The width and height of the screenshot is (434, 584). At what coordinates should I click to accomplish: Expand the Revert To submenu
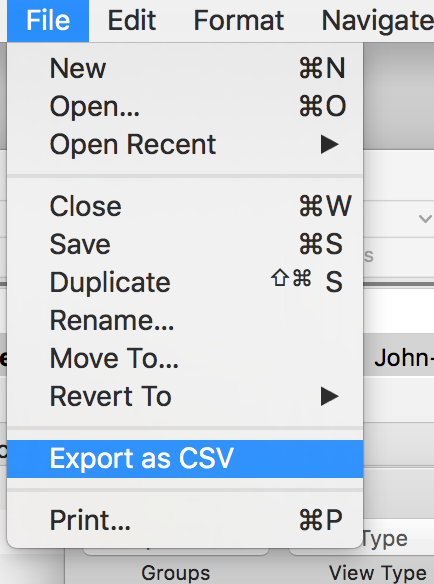[x=185, y=396]
